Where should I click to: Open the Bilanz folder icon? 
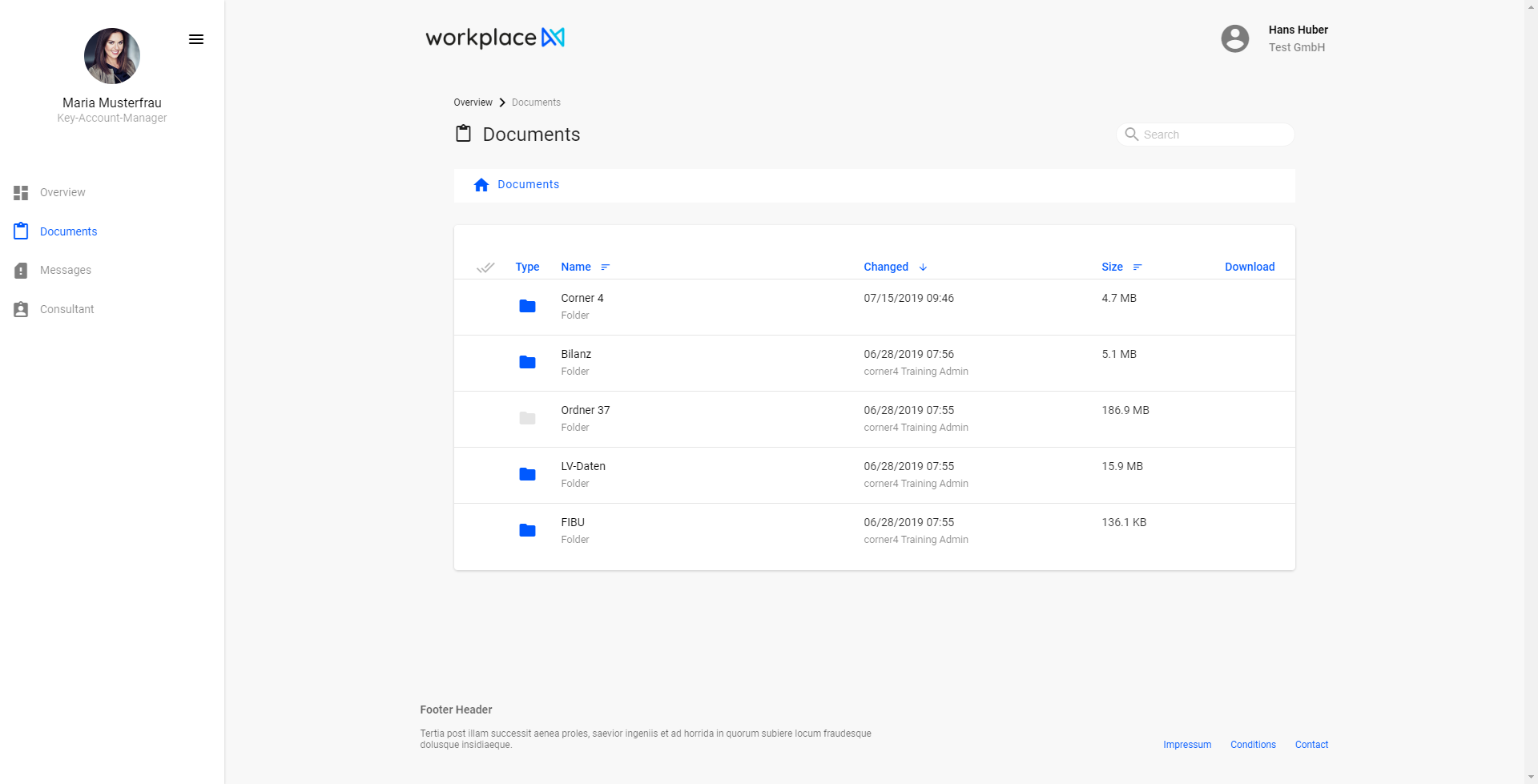tap(527, 362)
